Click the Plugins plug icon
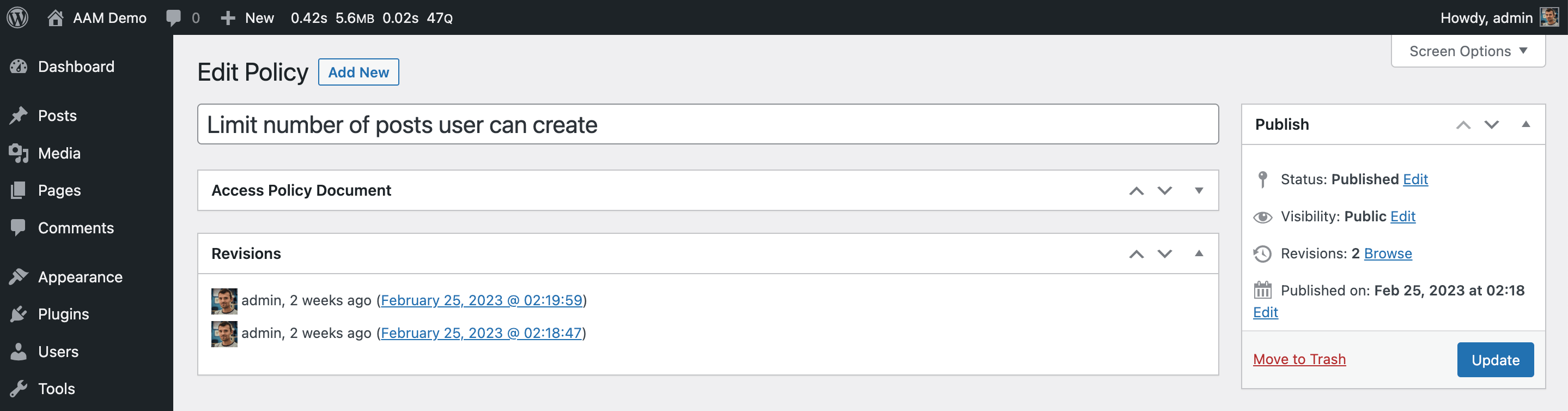 coord(19,314)
